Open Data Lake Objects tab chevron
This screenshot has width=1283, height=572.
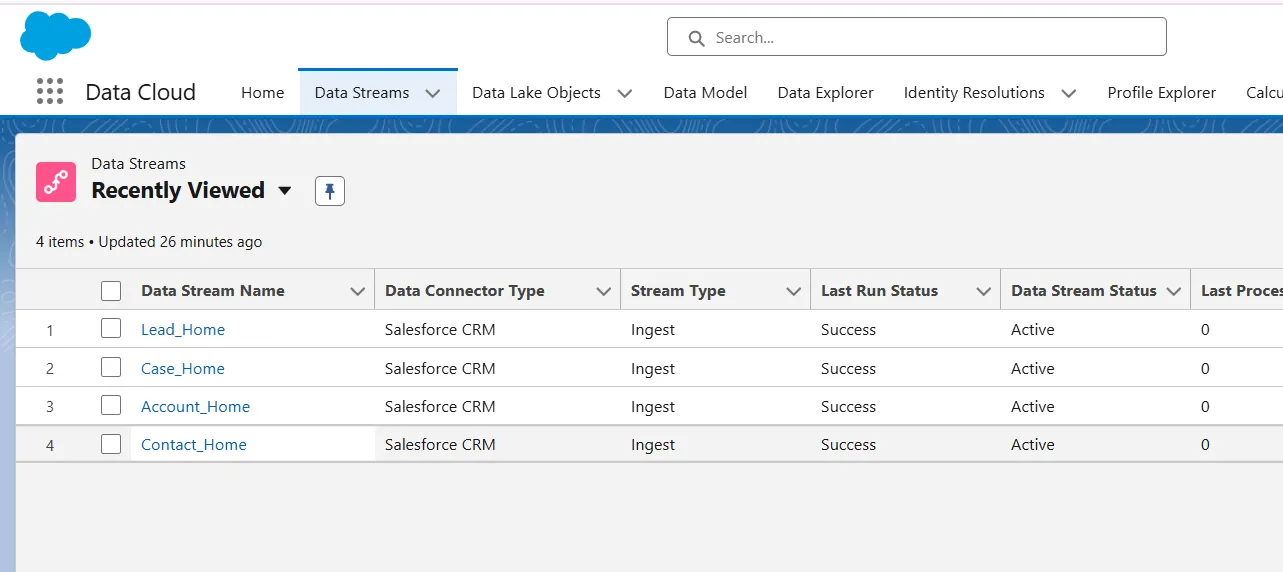[x=625, y=93]
